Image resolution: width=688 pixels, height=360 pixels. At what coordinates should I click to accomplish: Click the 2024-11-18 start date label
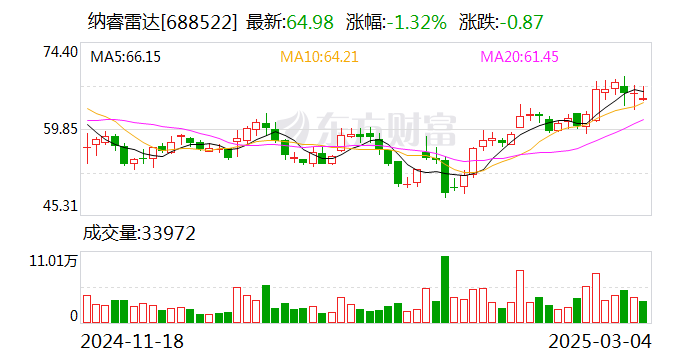[132, 341]
